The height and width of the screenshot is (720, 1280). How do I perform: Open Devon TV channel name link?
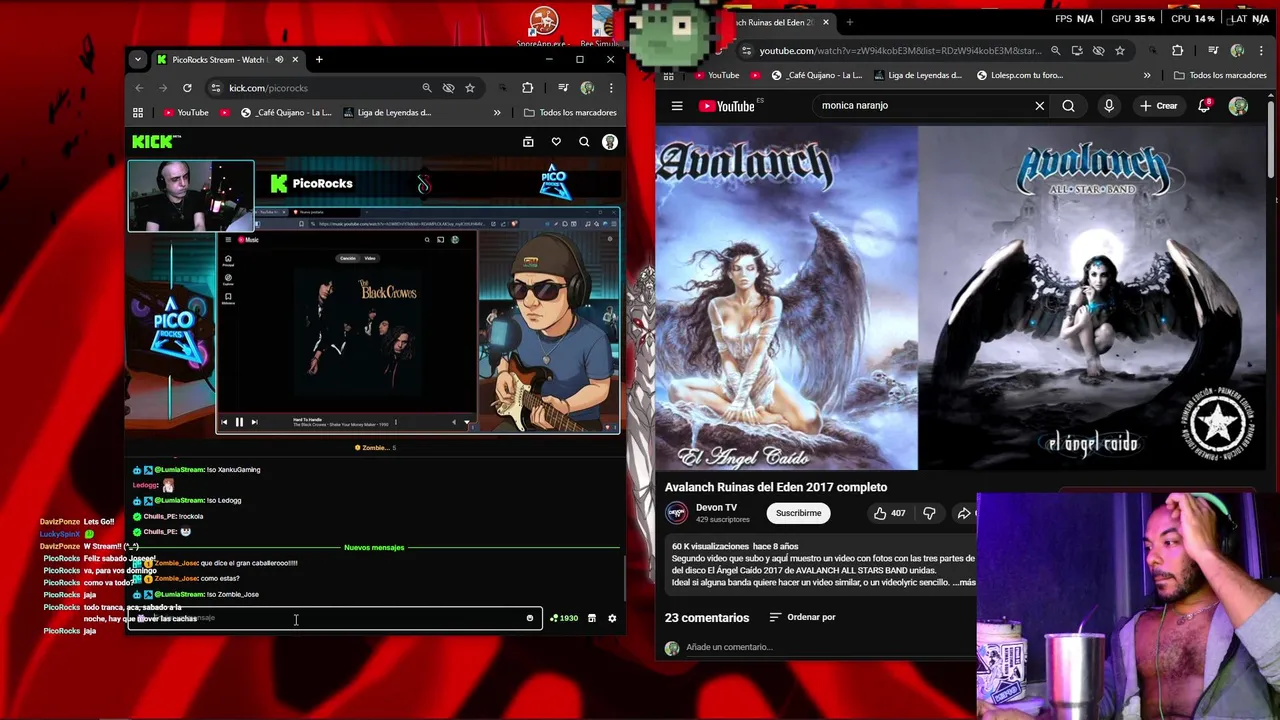(x=716, y=507)
